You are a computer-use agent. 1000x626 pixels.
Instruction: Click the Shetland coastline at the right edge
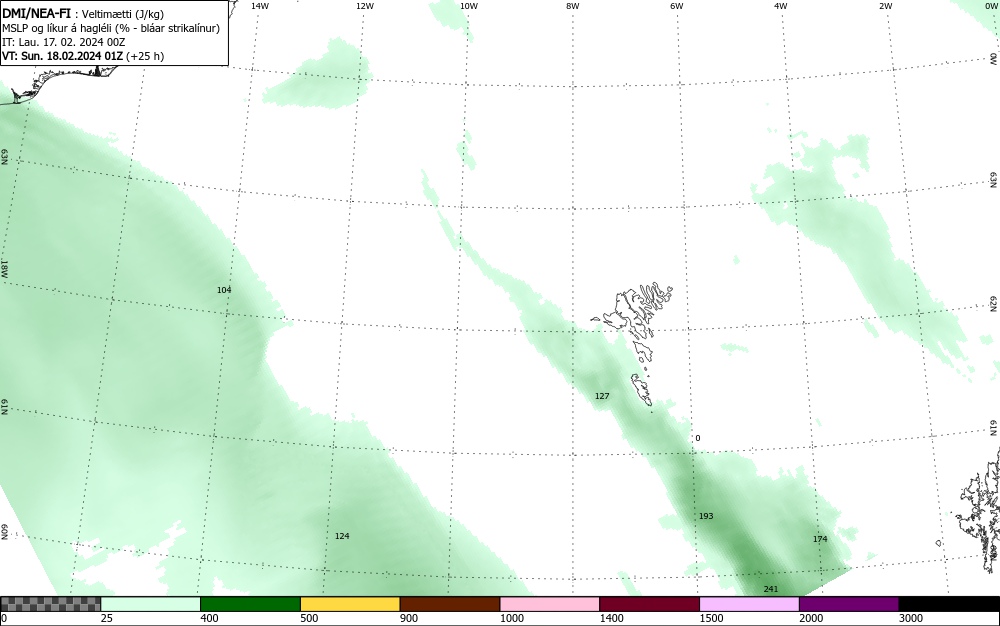[978, 512]
